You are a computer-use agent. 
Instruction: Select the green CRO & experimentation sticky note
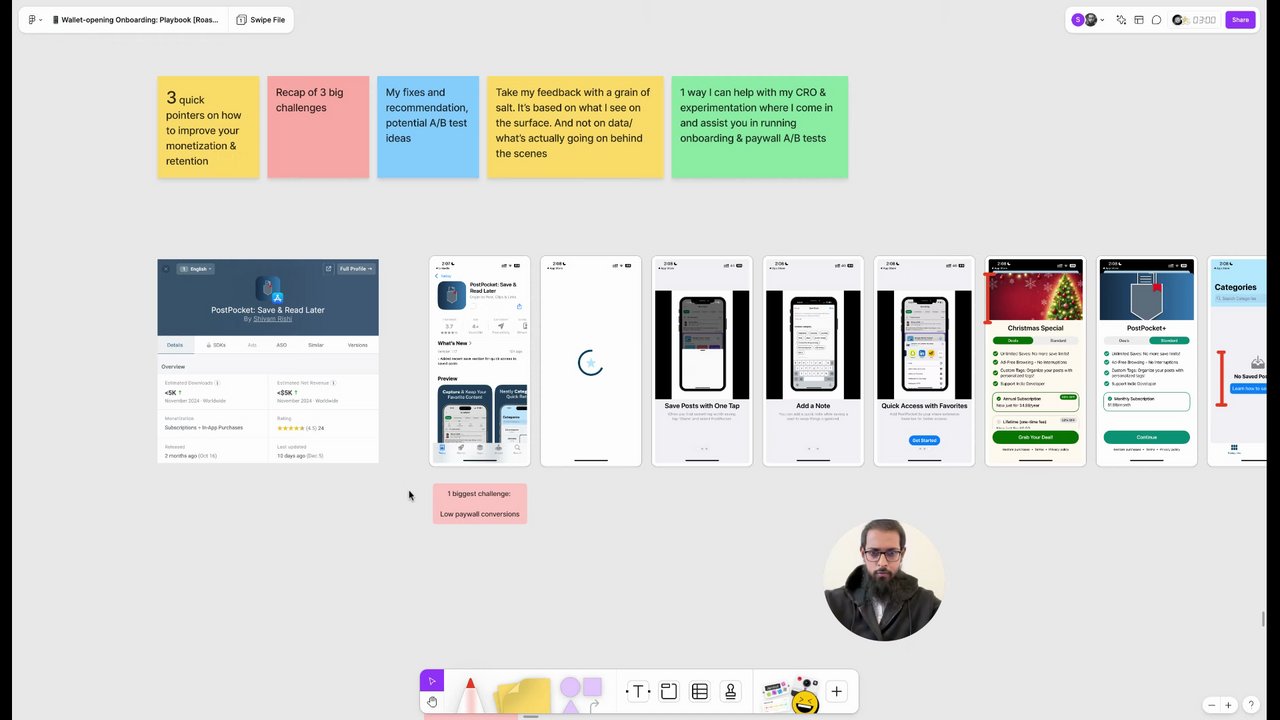coord(760,127)
